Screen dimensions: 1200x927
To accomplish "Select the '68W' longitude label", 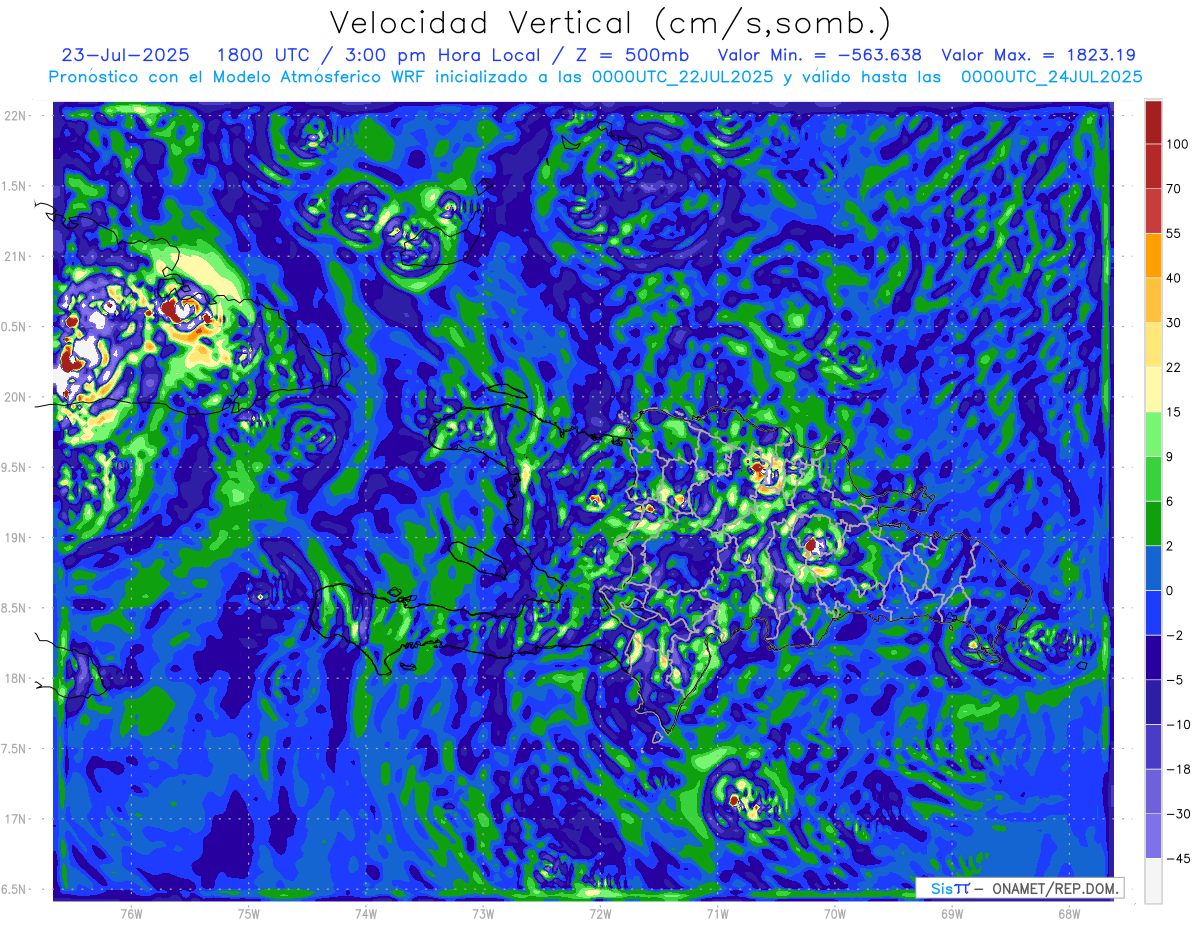I will coord(1069,914).
